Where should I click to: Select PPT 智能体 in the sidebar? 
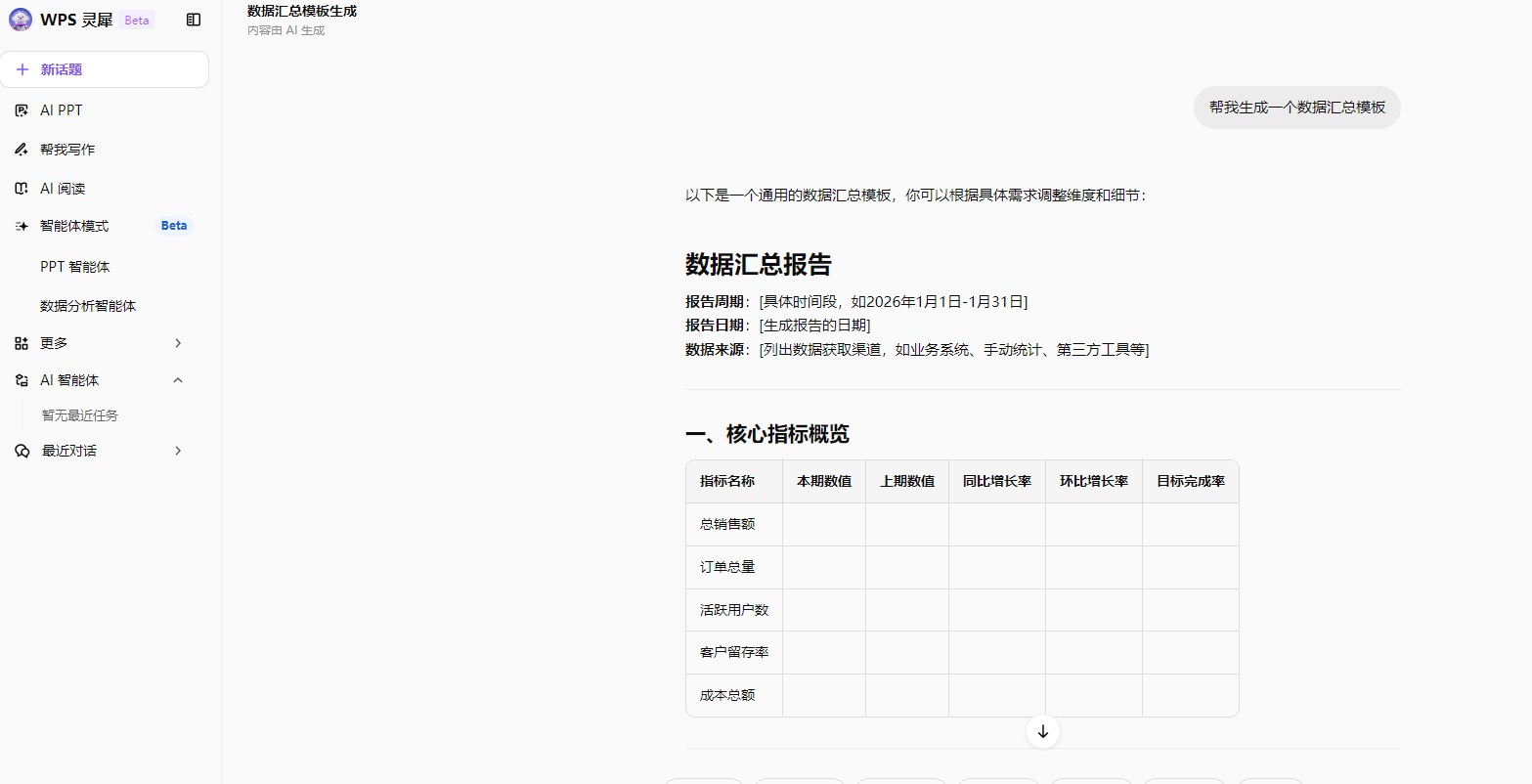(x=75, y=267)
